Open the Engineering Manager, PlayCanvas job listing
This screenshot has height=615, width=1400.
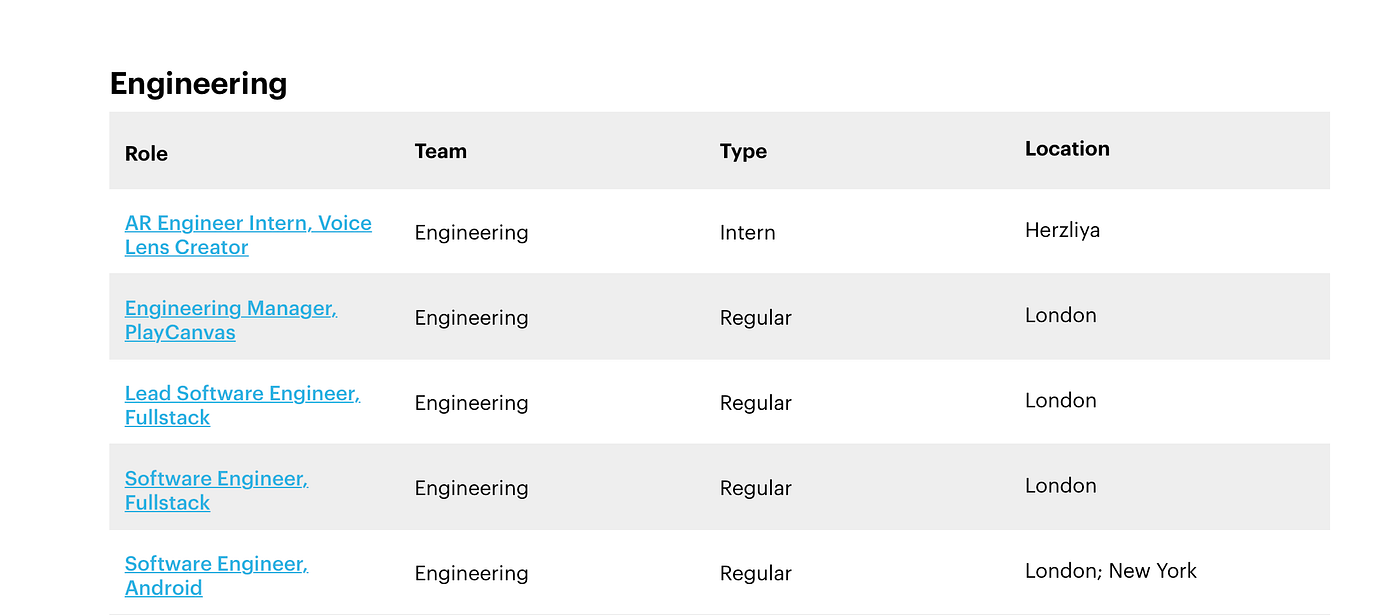pos(230,320)
